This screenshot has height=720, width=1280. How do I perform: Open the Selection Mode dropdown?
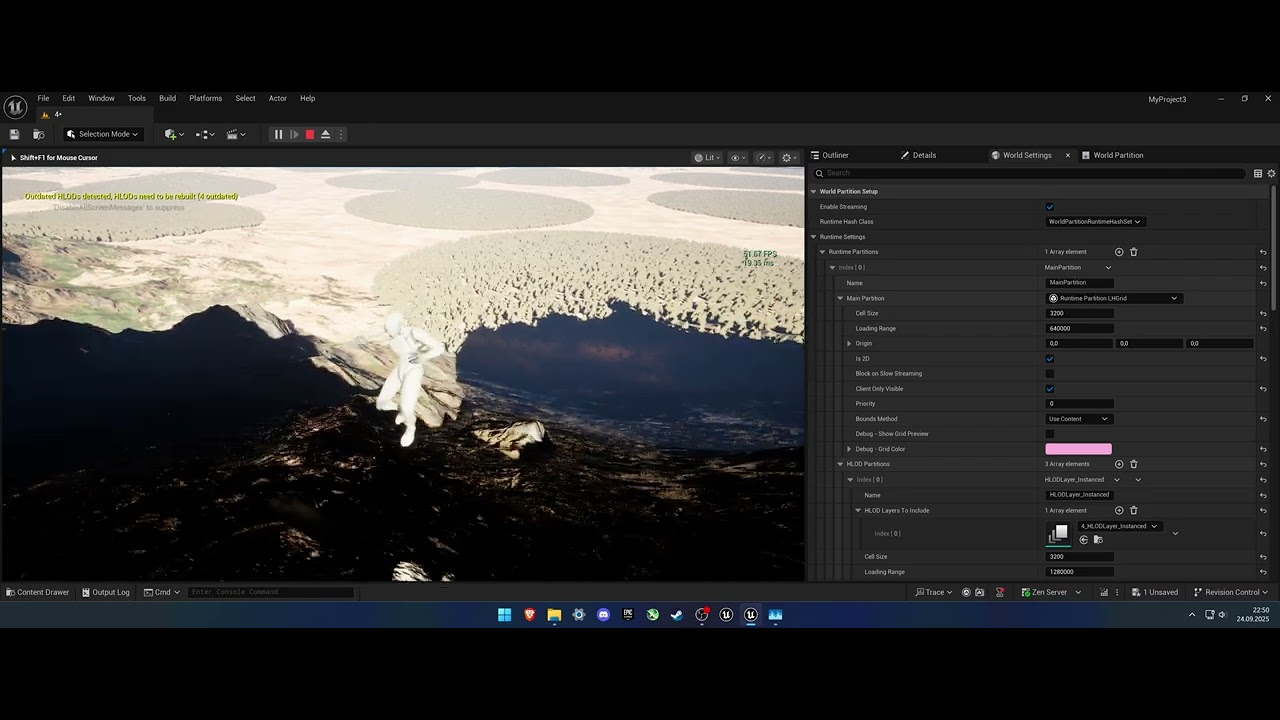click(x=103, y=134)
